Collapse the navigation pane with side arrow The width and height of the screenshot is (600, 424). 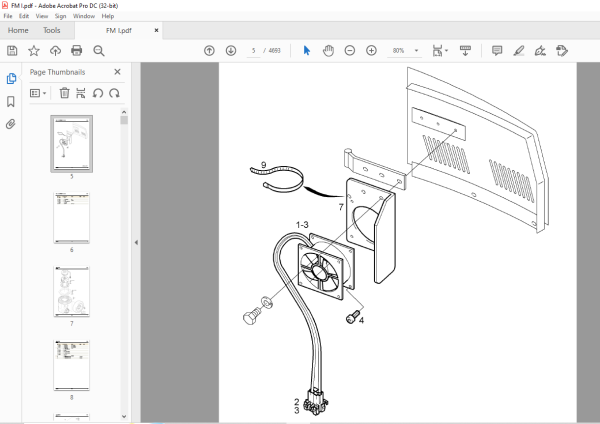pyautogui.click(x=136, y=242)
